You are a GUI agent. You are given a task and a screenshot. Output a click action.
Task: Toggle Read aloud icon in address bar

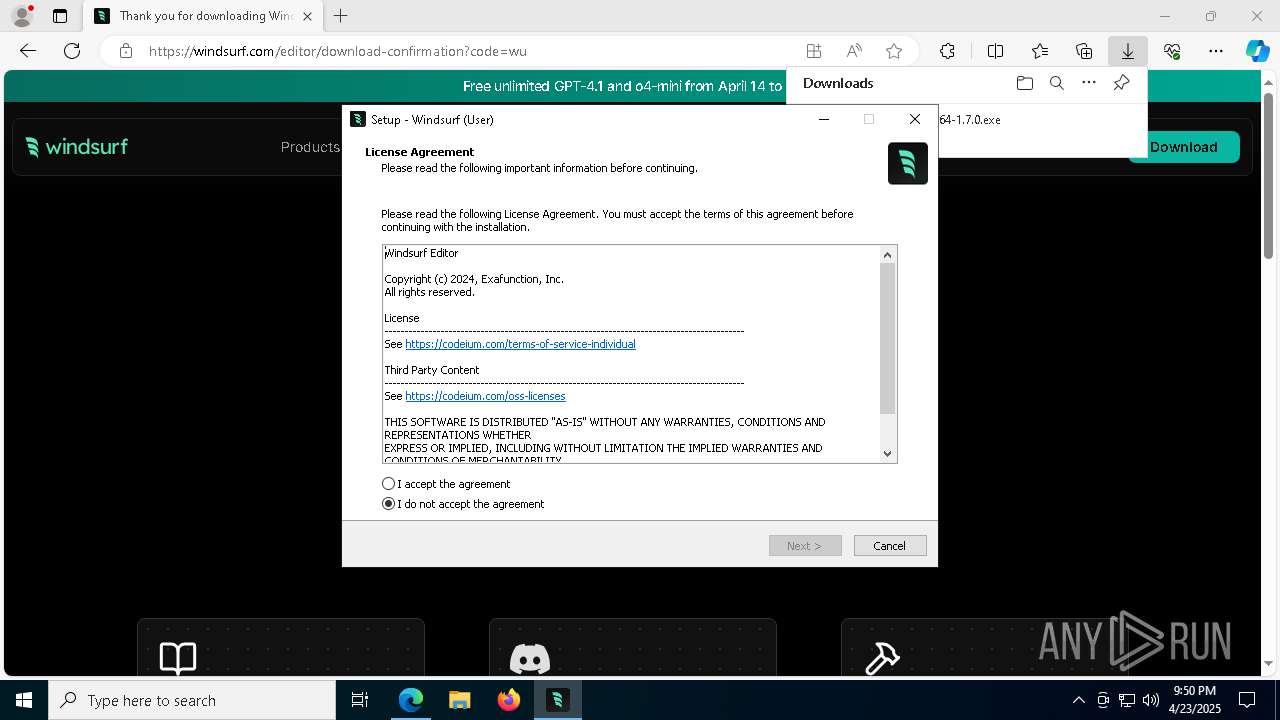(854, 51)
